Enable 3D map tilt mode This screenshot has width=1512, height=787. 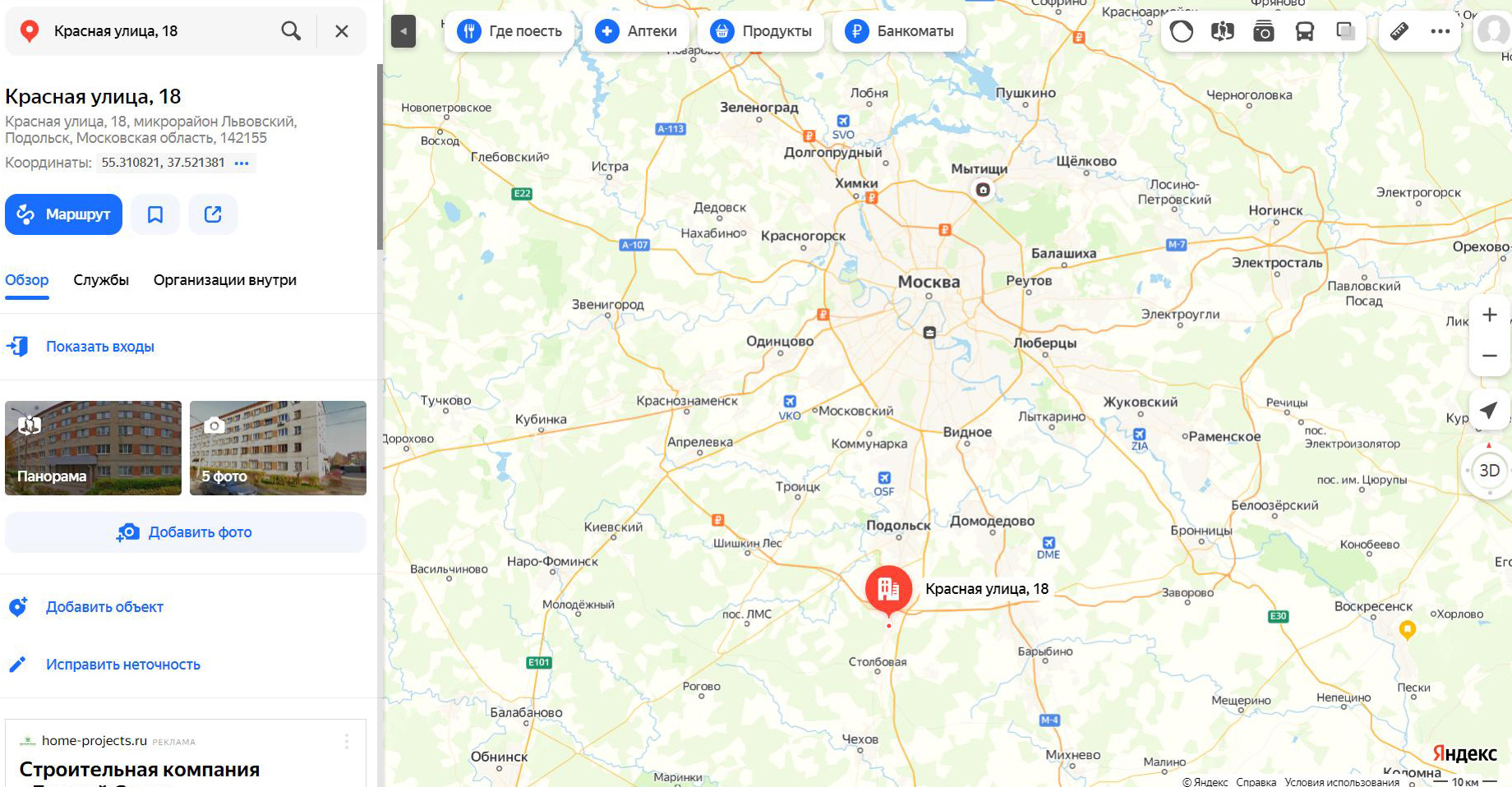[x=1490, y=471]
